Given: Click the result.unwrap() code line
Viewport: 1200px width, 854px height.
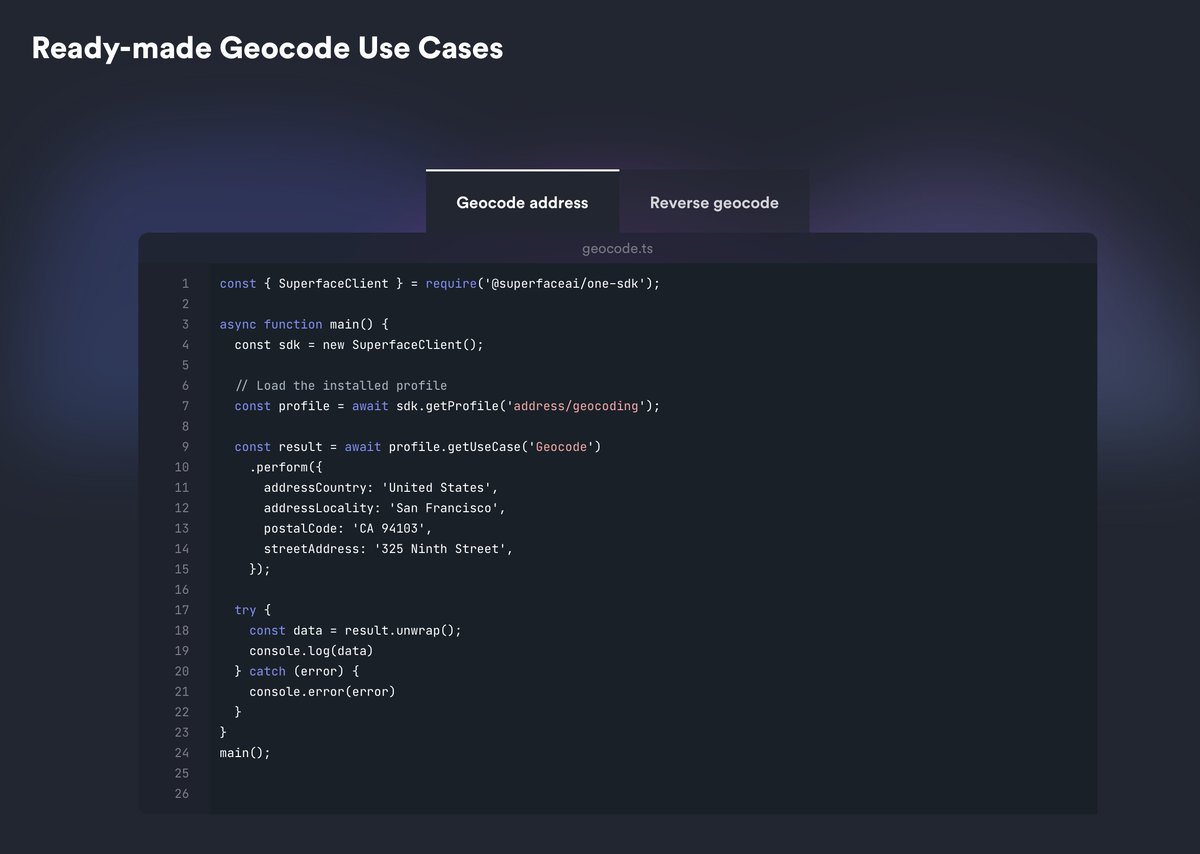Looking at the screenshot, I should point(355,630).
